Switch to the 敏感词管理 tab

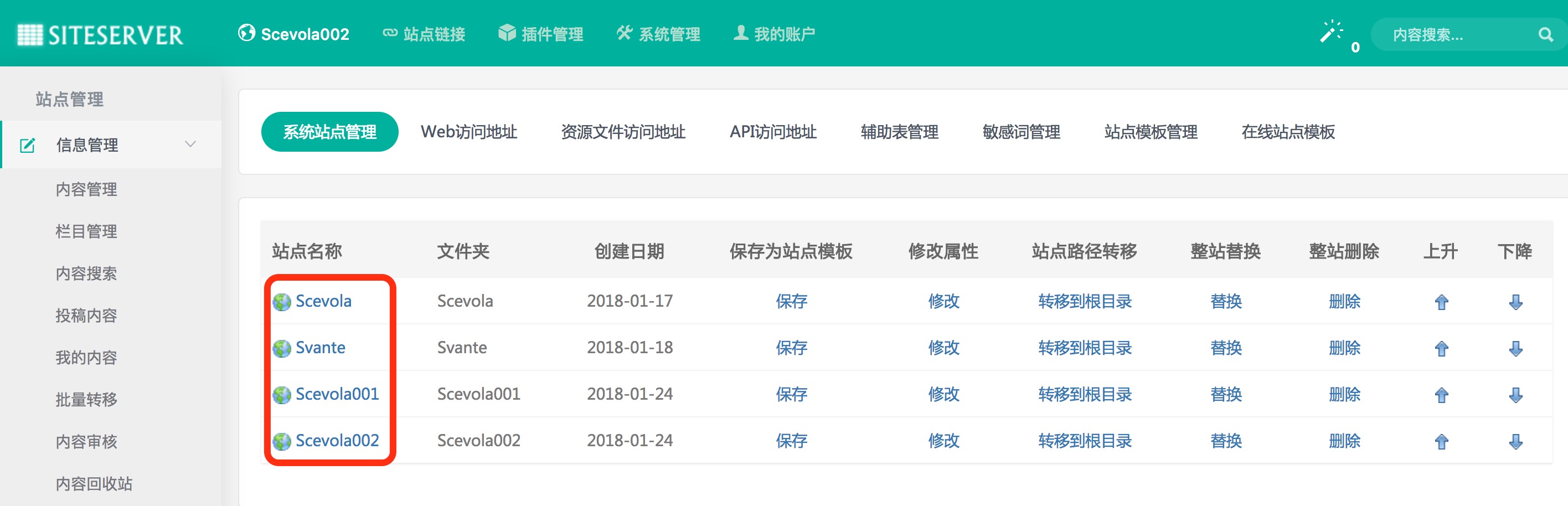pos(1022,132)
